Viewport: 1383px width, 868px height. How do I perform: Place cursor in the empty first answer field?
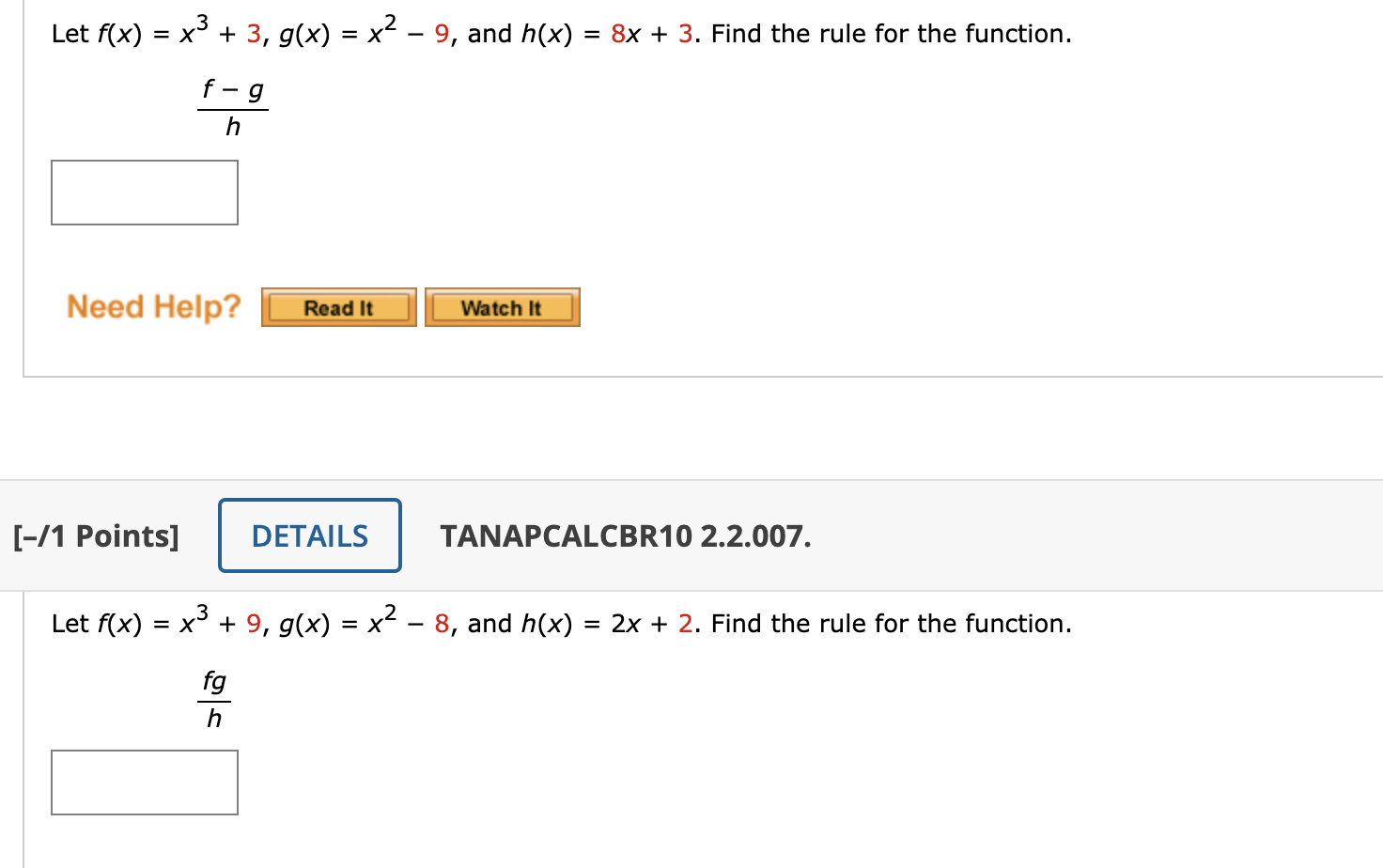point(144,193)
